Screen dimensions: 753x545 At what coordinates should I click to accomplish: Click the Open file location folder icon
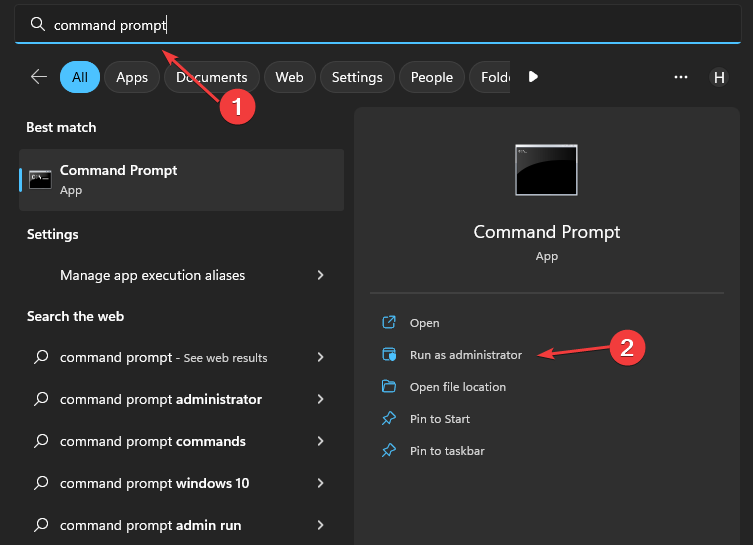(389, 387)
